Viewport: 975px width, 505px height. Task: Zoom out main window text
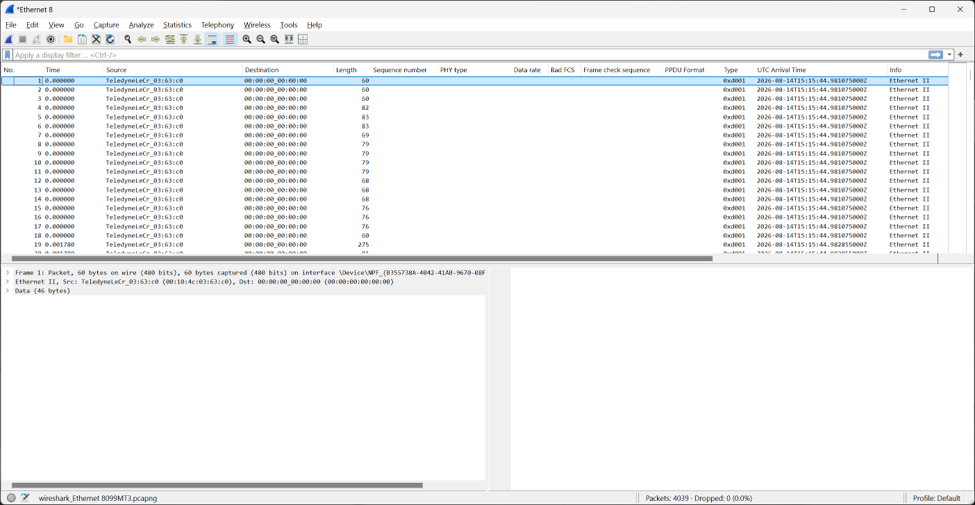point(261,39)
